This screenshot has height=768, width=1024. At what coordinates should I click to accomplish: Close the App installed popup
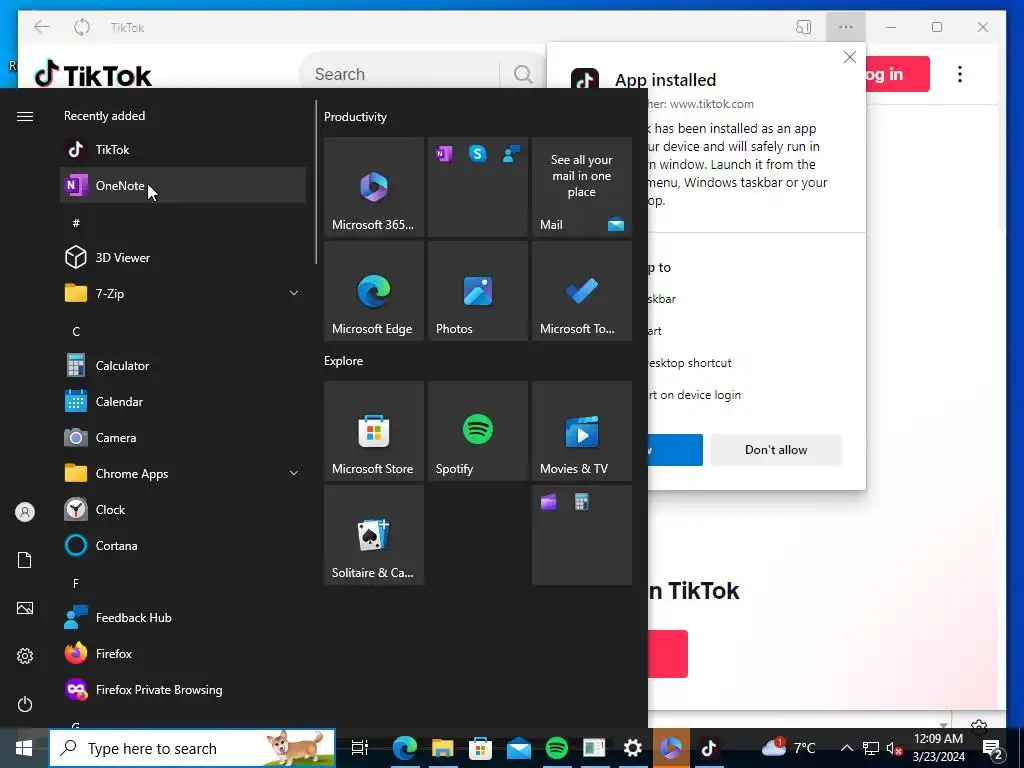[849, 57]
